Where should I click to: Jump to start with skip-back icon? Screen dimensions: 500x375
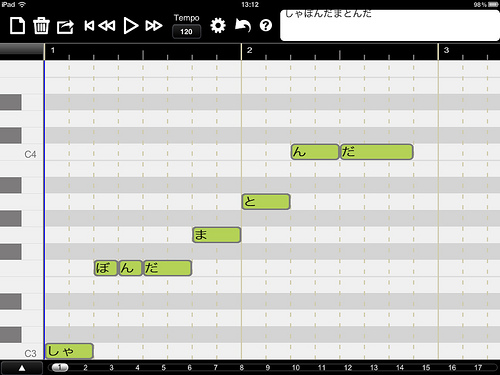point(89,26)
